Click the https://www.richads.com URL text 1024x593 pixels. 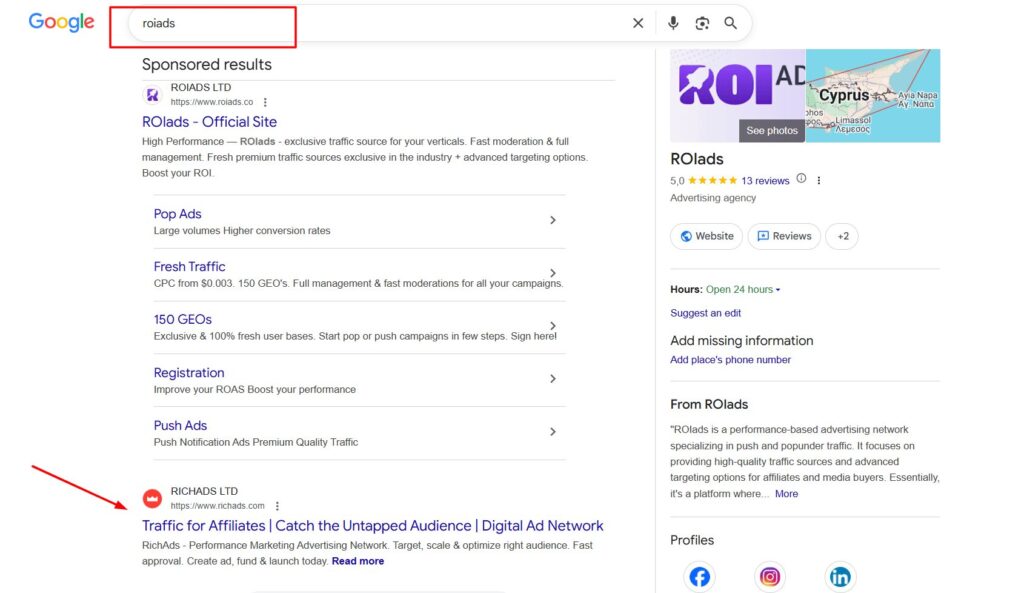217,505
